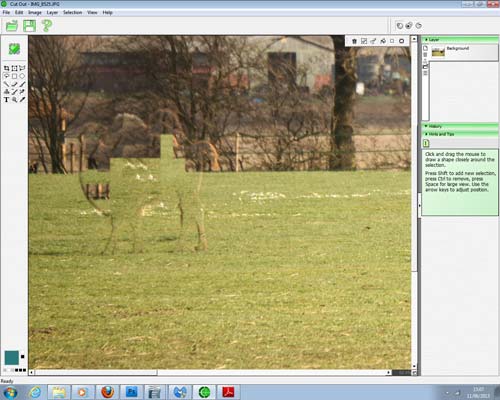Screen dimensions: 500x400
Task: Select the Background layer thumbnail
Action: point(438,52)
